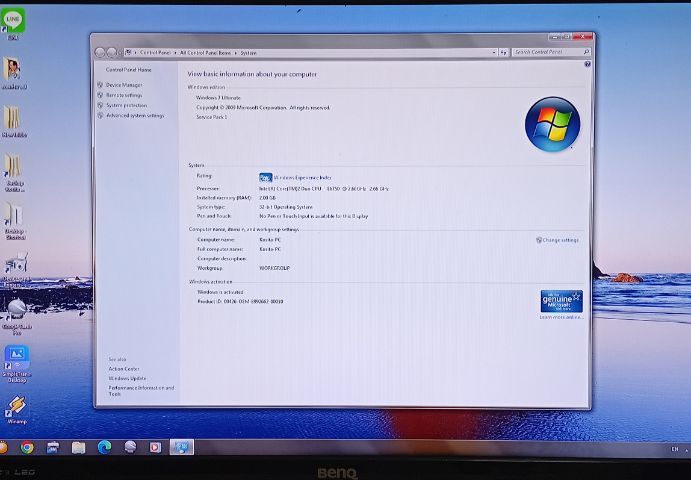Open Microsoft Edge from the taskbar

point(104,447)
